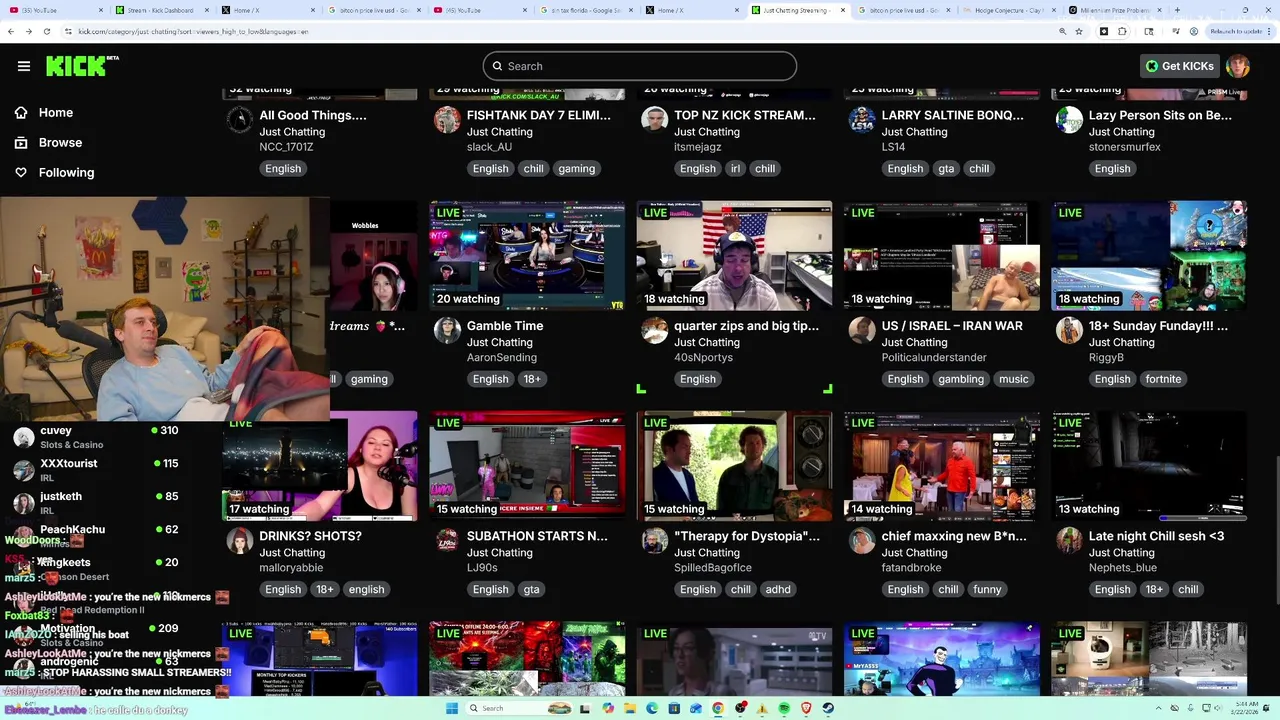Click the itsmejagz channel name

click(x=697, y=147)
